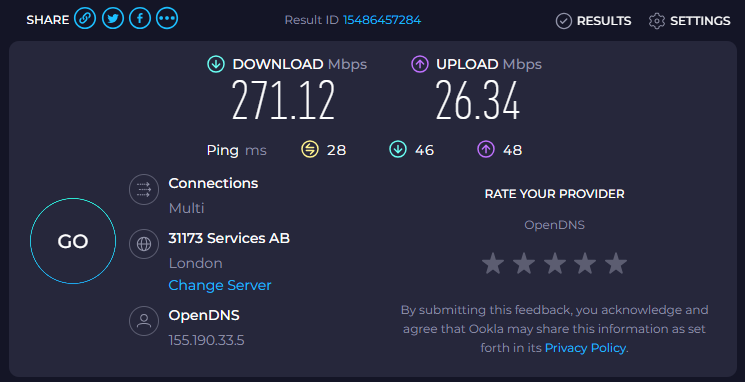The width and height of the screenshot is (745, 382).
Task: Click the download arrow icon beside DOWNLOAD
Action: (216, 64)
